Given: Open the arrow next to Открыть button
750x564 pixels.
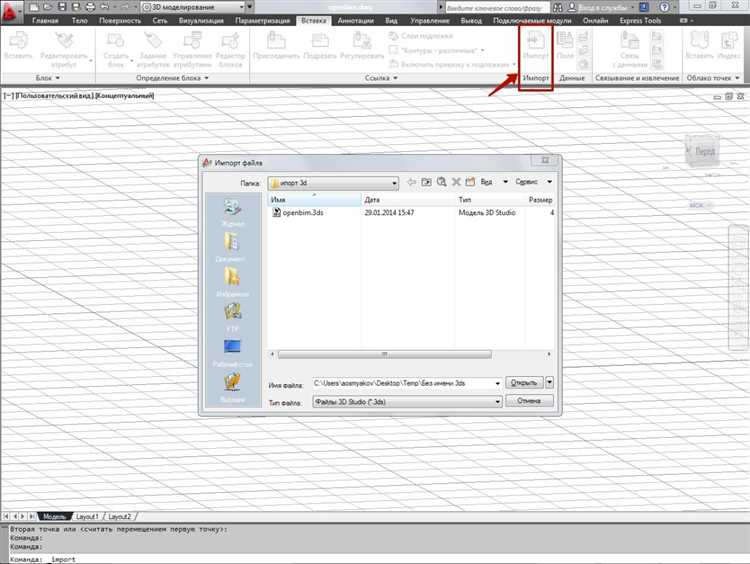Looking at the screenshot, I should 549,382.
